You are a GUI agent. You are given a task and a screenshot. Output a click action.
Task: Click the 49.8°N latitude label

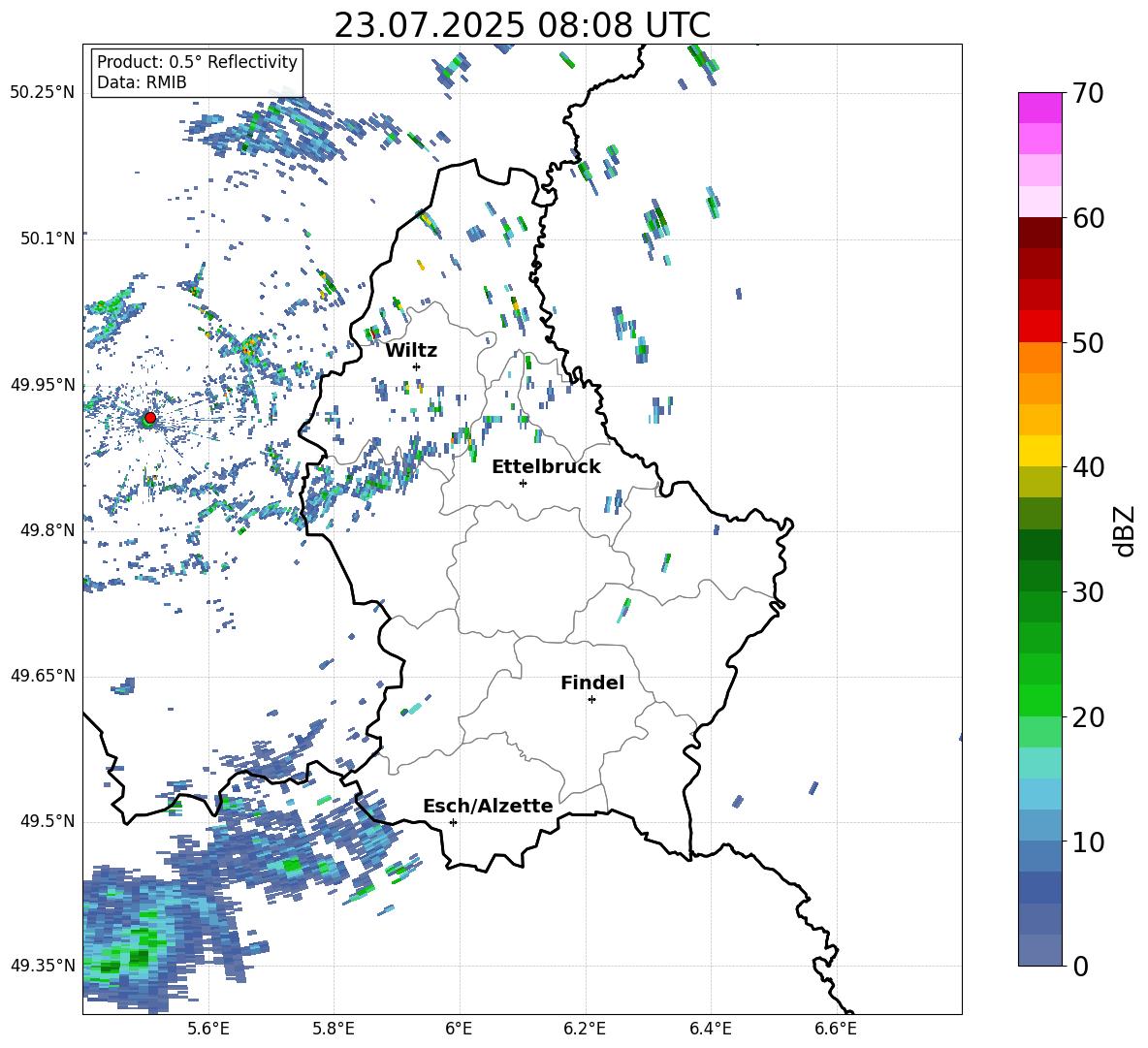[48, 530]
